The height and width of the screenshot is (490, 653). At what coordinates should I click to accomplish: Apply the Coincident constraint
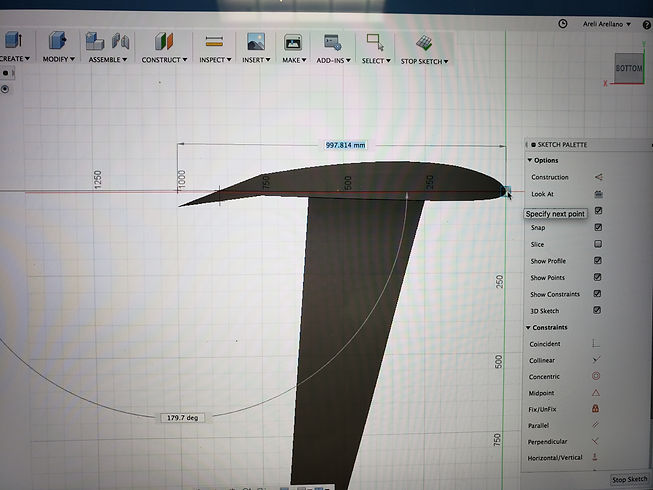tap(596, 343)
